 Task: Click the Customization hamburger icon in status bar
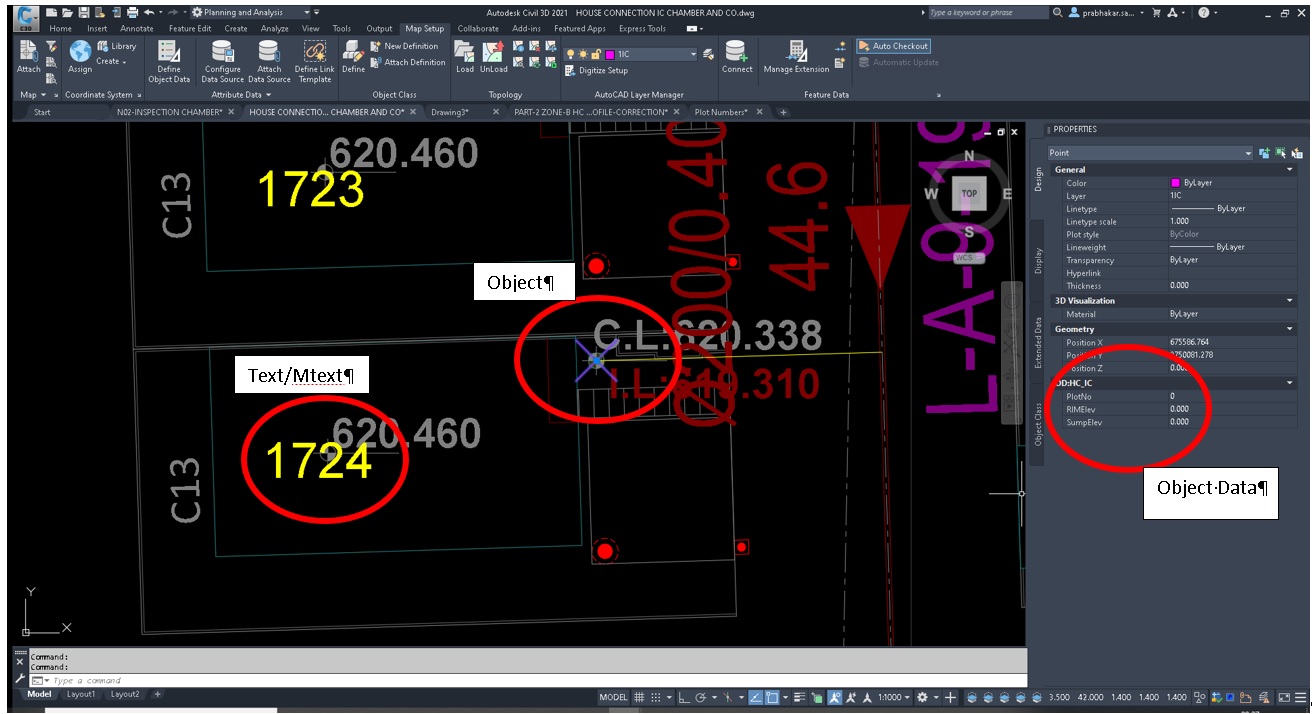tap(1300, 697)
